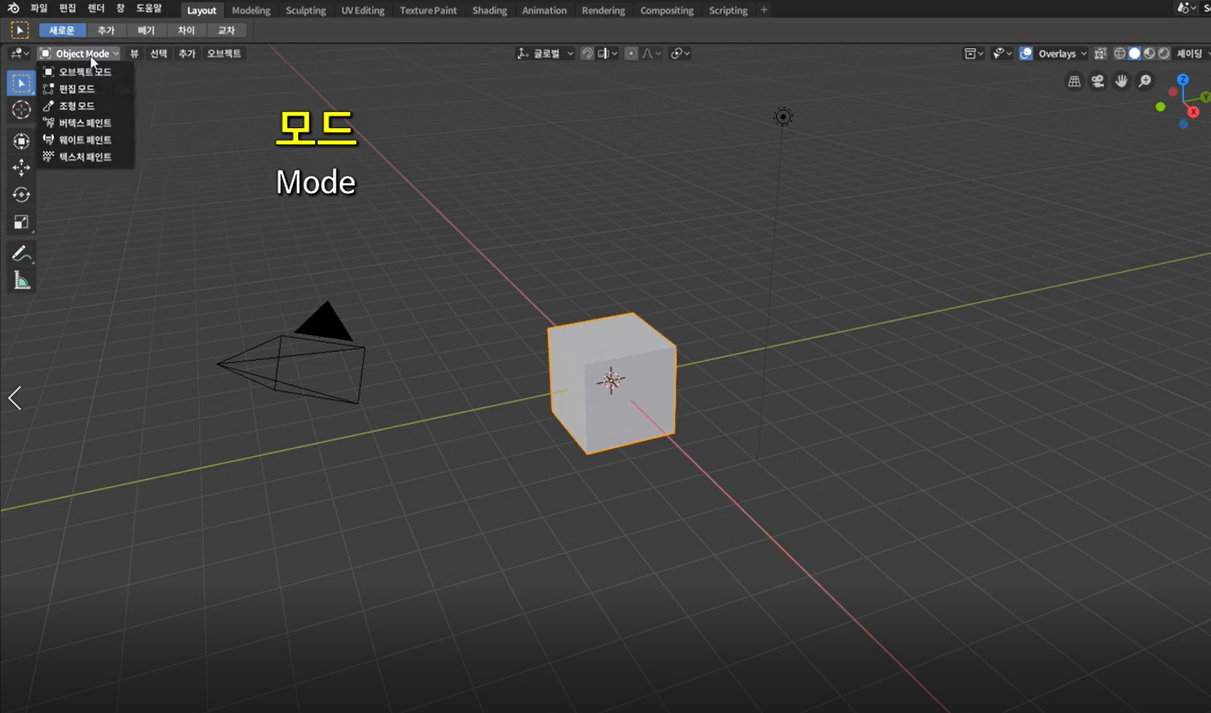This screenshot has width=1211, height=713.
Task: Select the Rotate tool
Action: click(21, 195)
